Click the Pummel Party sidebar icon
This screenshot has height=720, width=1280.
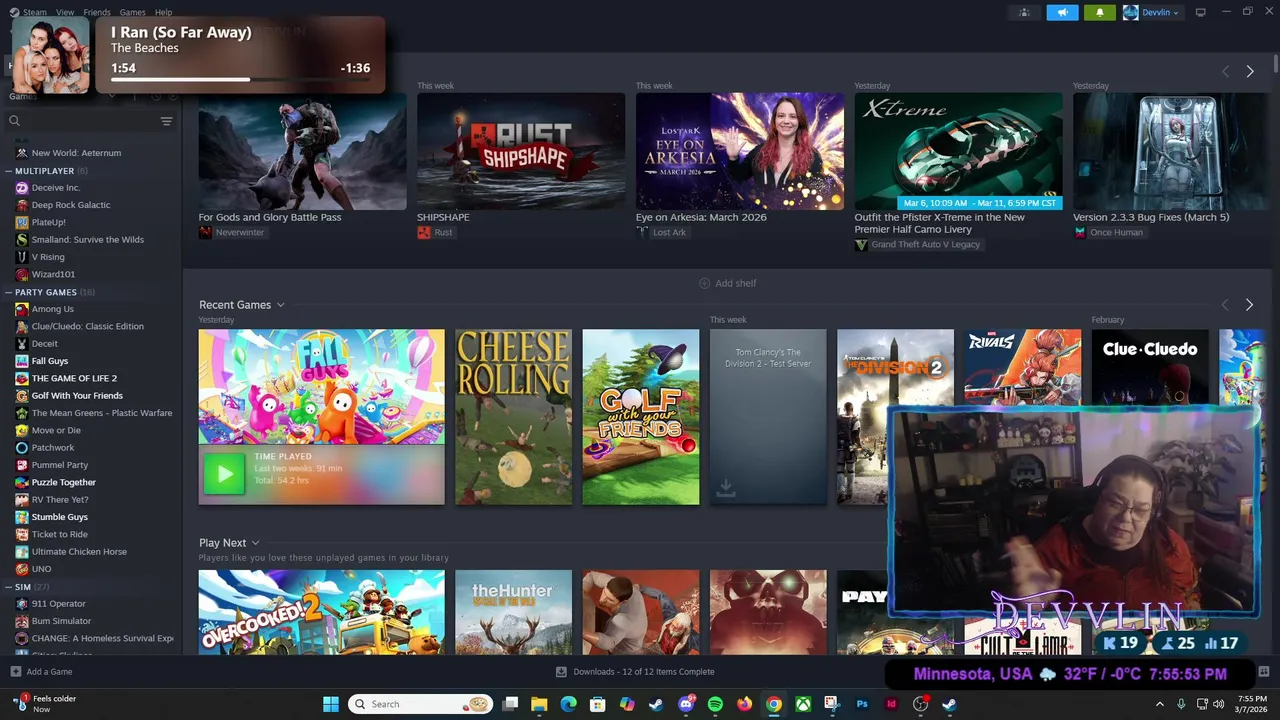click(x=22, y=465)
